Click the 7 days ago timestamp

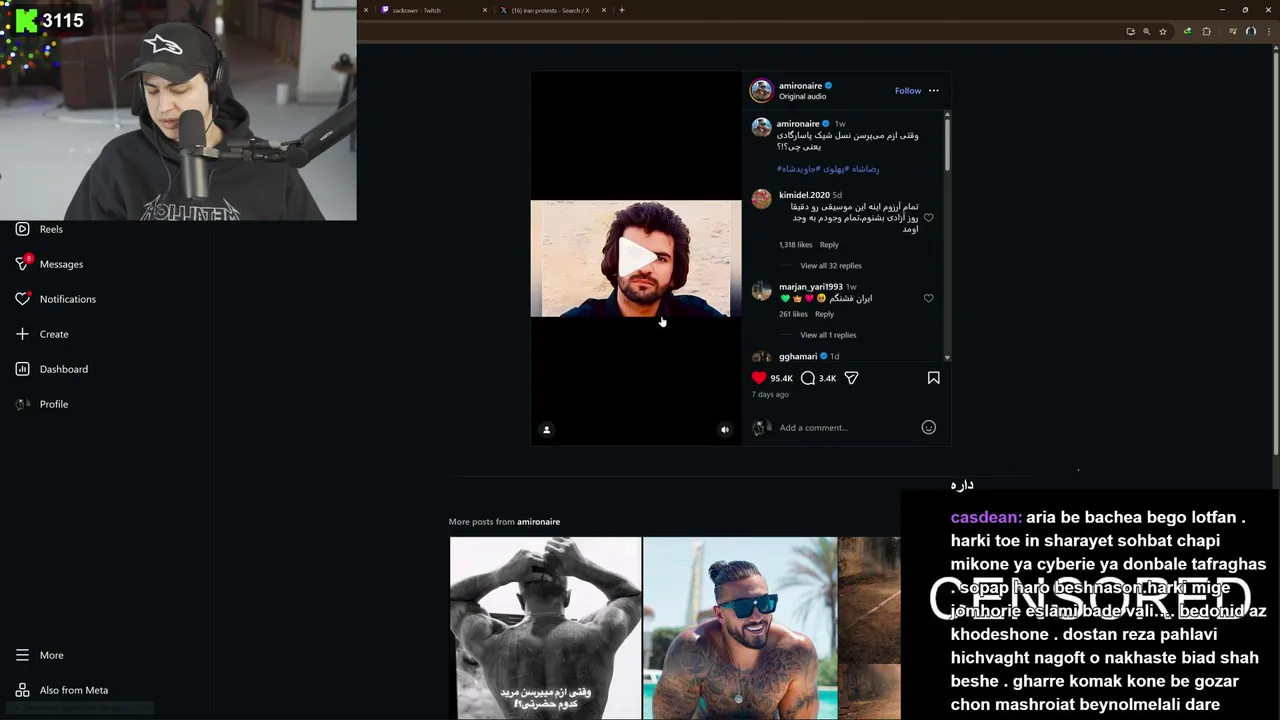(x=770, y=395)
